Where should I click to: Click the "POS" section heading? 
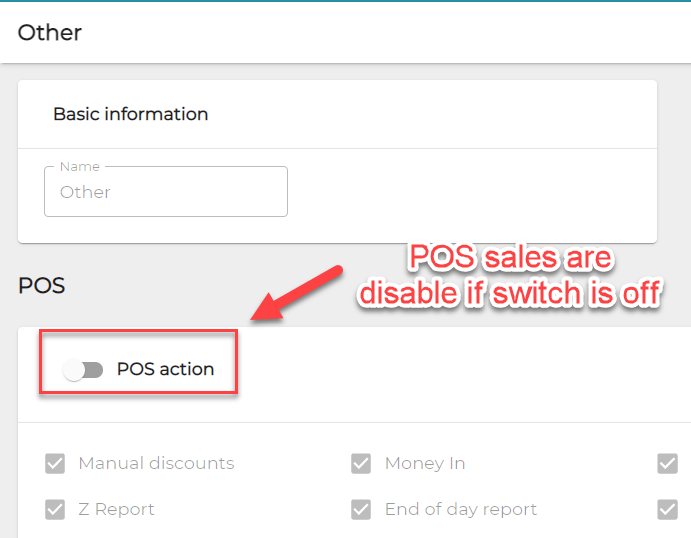(41, 286)
